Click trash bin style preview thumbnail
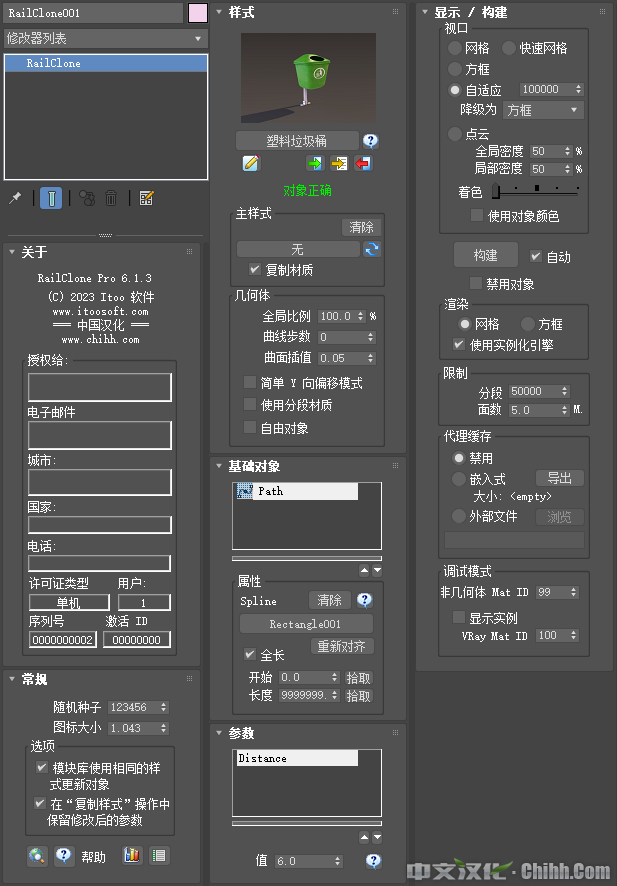 (x=308, y=78)
